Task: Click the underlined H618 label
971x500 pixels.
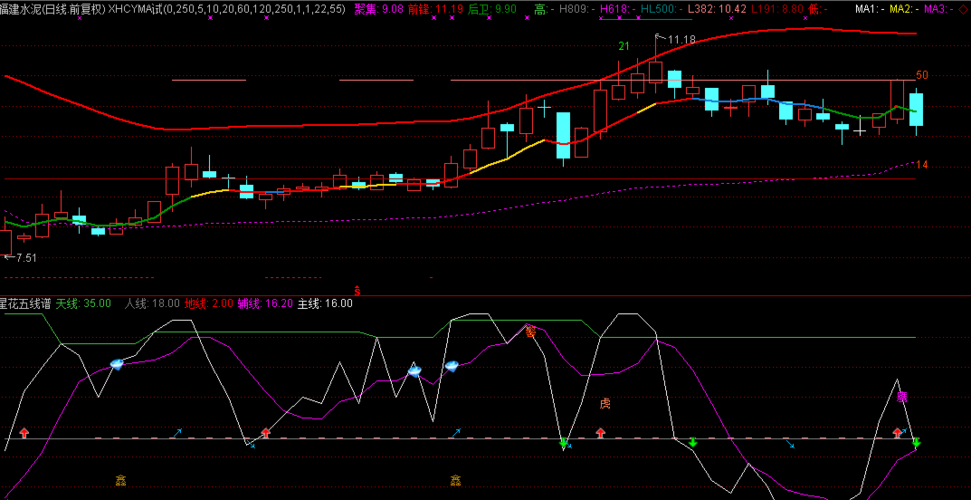Action: pyautogui.click(x=619, y=9)
